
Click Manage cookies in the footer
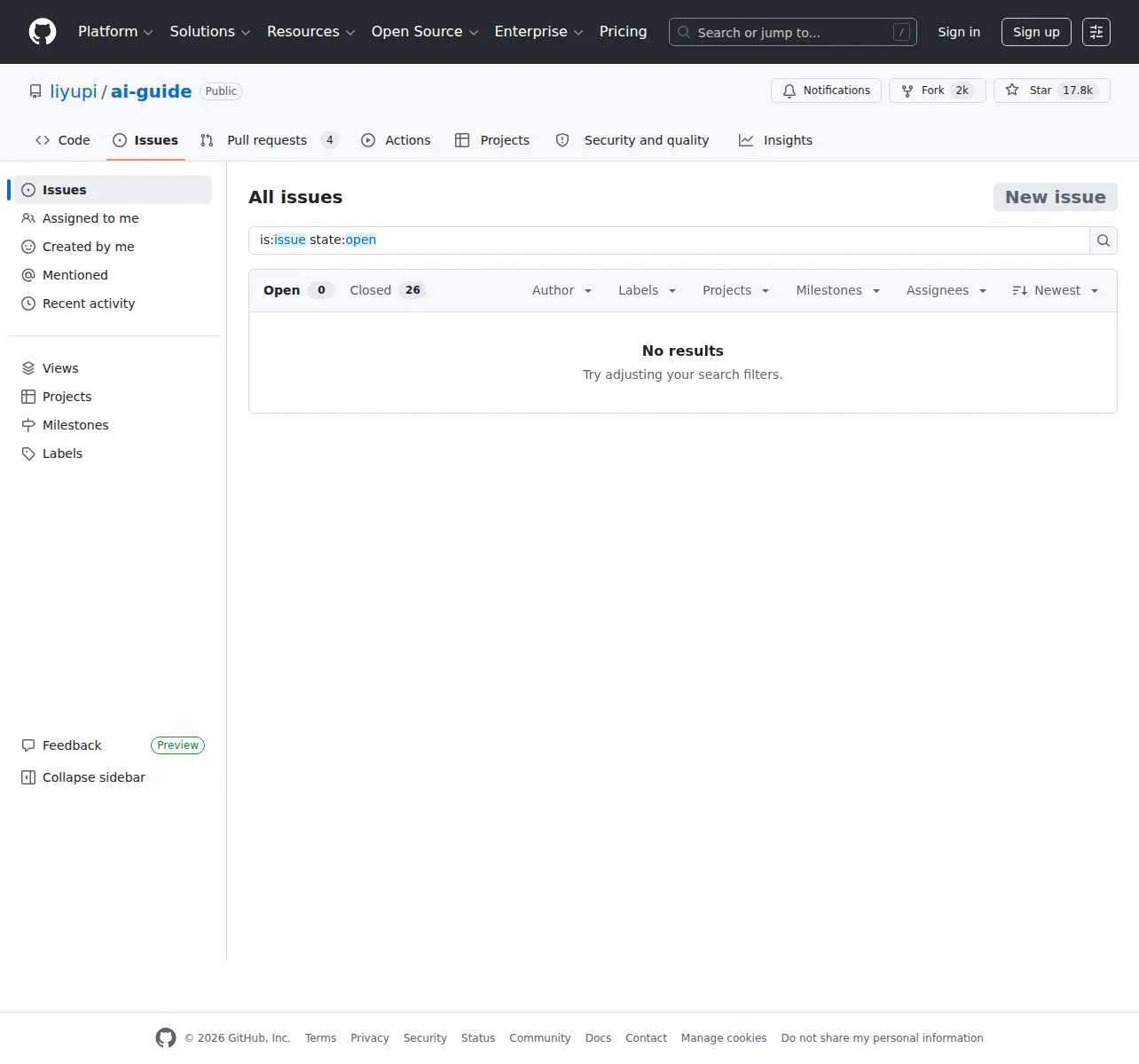(724, 1037)
